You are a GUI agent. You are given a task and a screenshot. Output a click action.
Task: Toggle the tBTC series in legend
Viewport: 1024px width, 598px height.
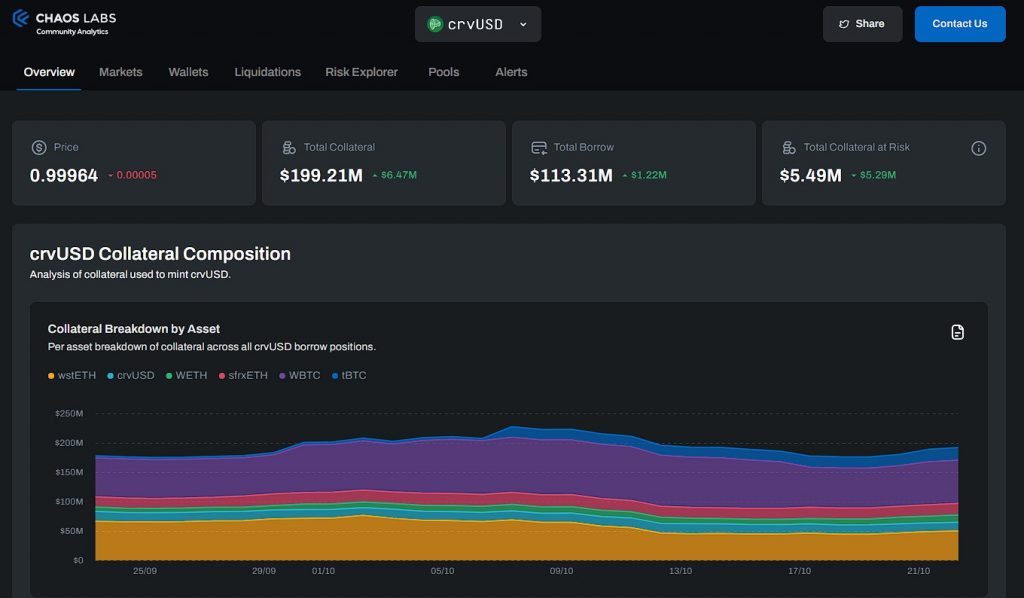point(349,375)
